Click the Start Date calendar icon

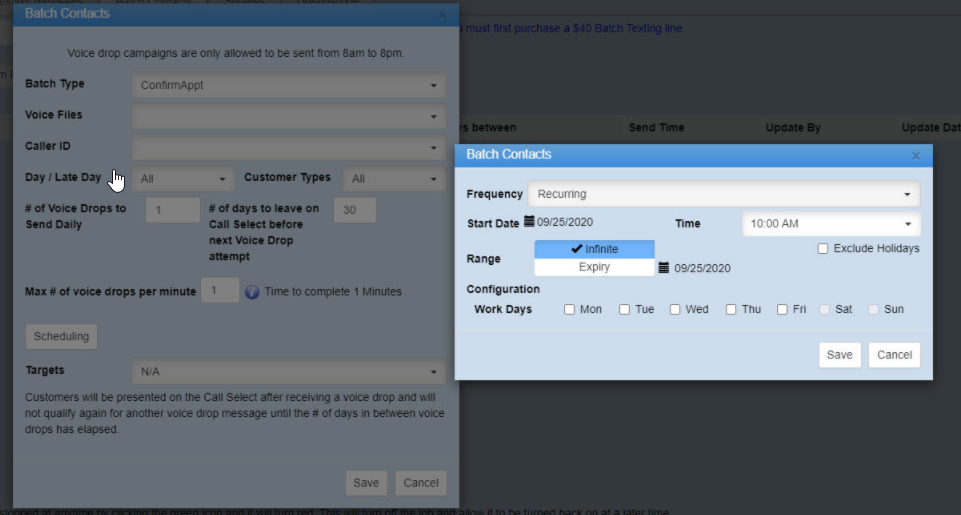[529, 223]
